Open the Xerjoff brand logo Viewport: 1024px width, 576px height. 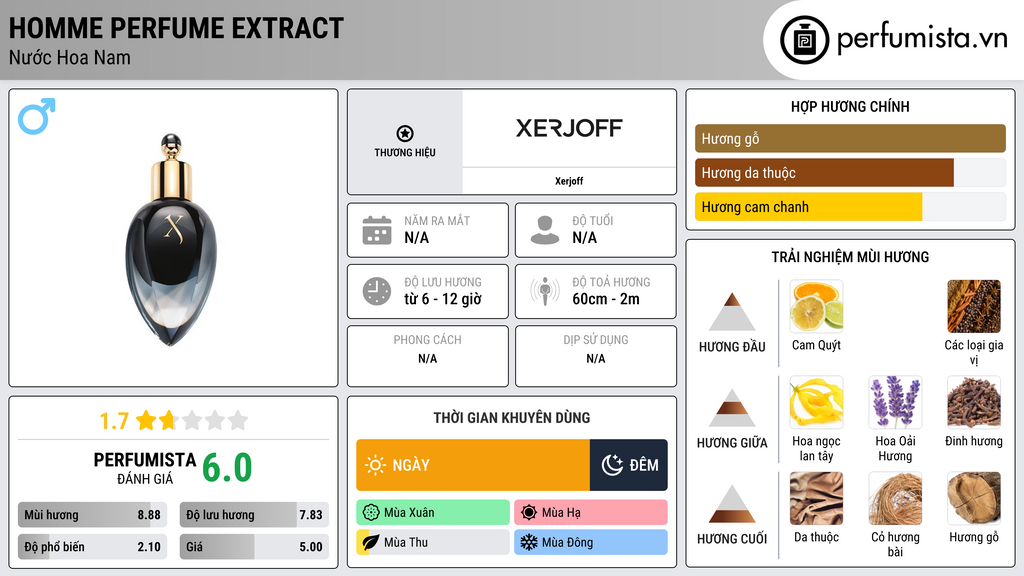569,128
